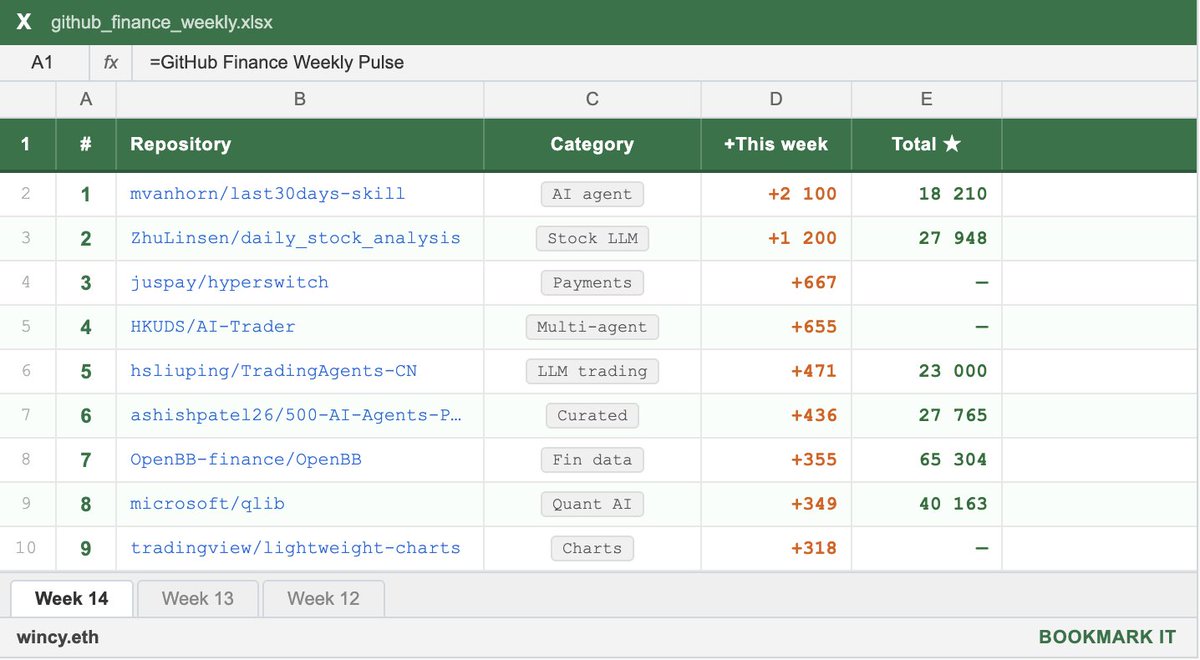Select the 23 000 total stars cell
This screenshot has width=1200, height=660.
pos(927,371)
